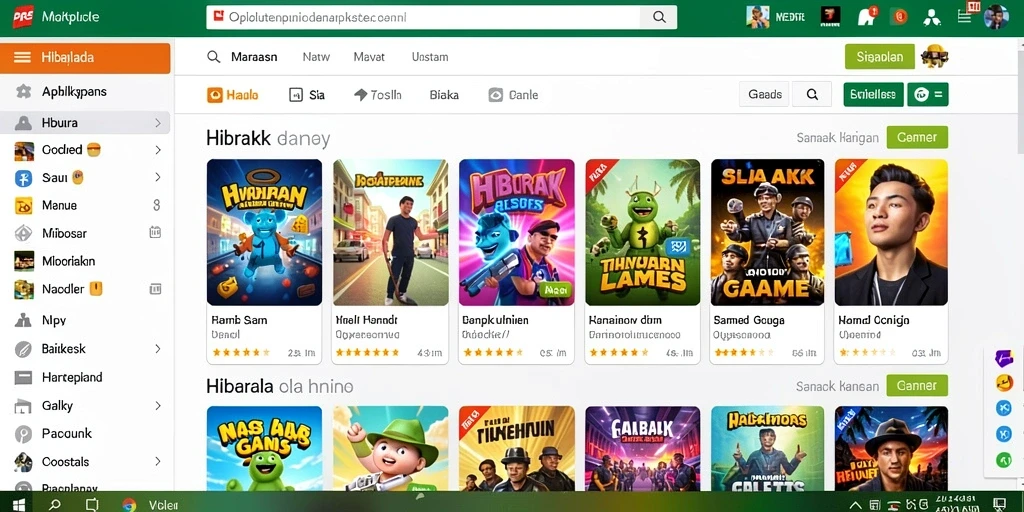This screenshot has height=512, width=1024.
Task: Click the star rating under Hamb Sam
Action: point(240,353)
